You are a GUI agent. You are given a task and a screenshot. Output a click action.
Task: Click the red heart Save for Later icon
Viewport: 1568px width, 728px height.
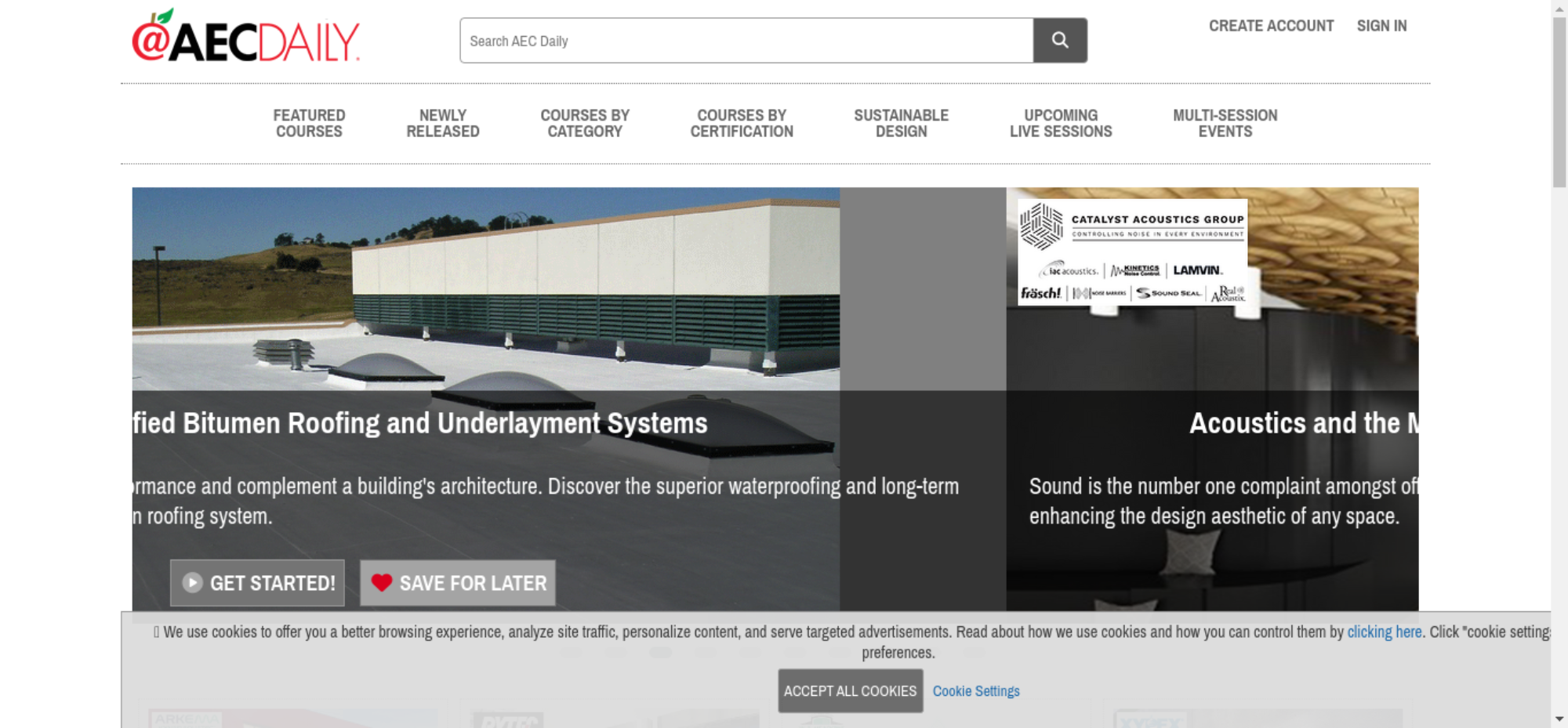tap(382, 582)
